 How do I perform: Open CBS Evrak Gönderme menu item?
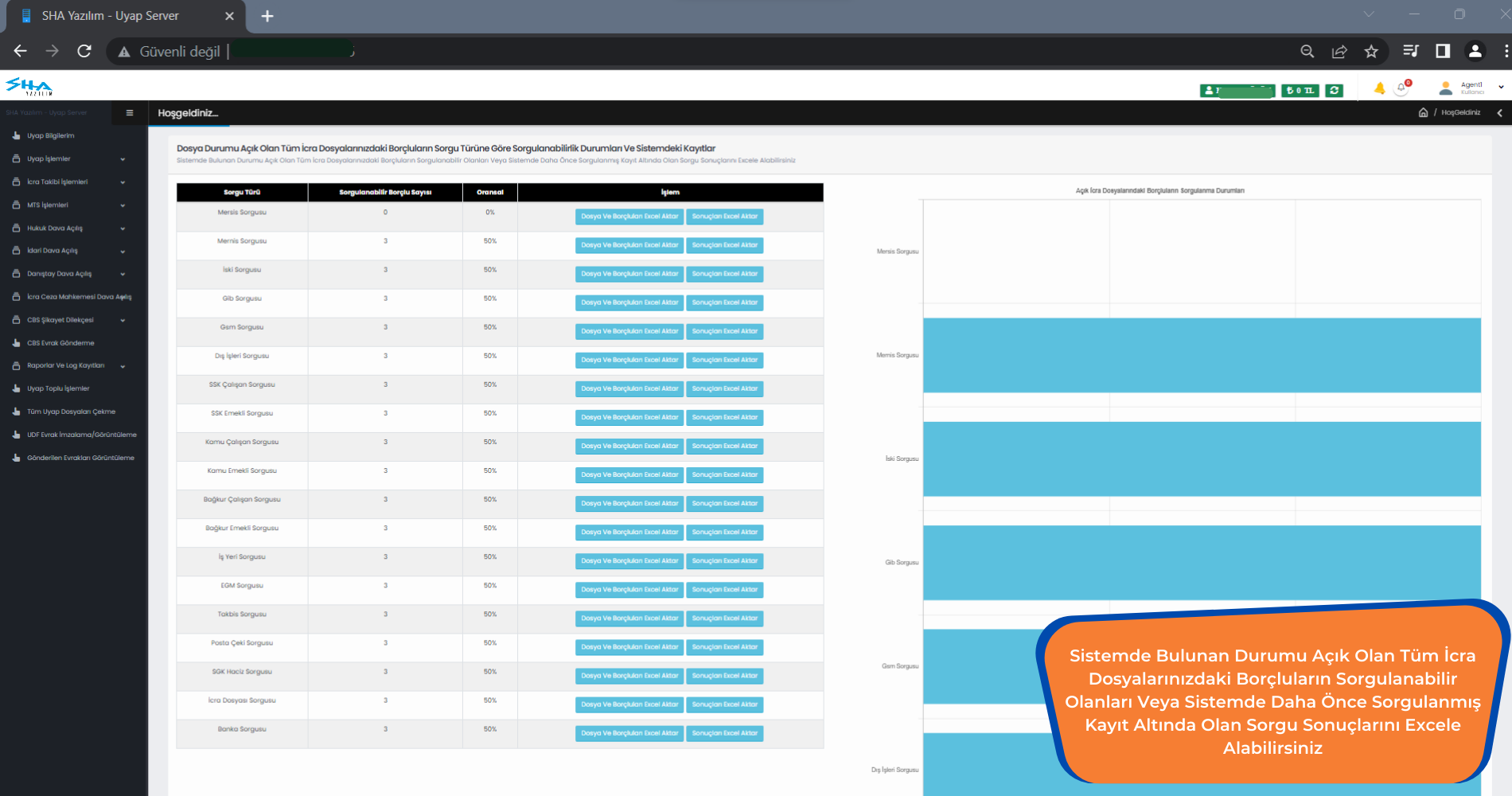[x=60, y=343]
